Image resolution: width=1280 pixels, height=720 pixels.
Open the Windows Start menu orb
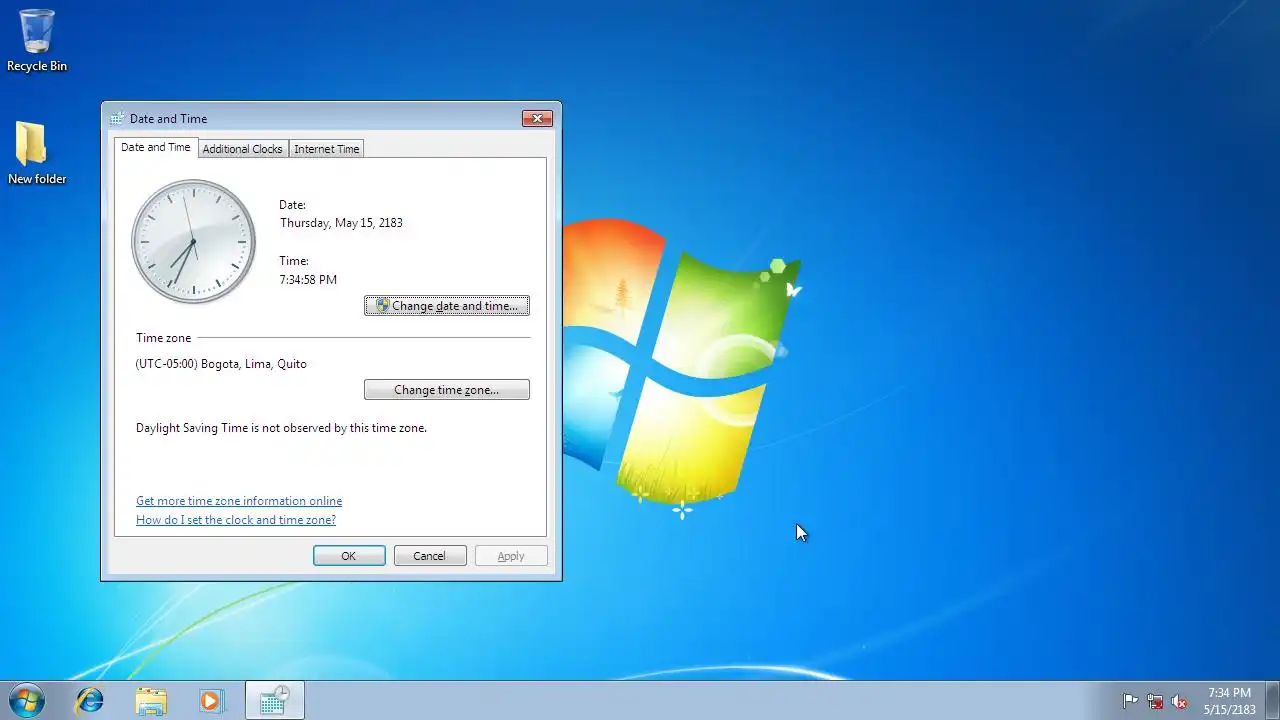(27, 700)
